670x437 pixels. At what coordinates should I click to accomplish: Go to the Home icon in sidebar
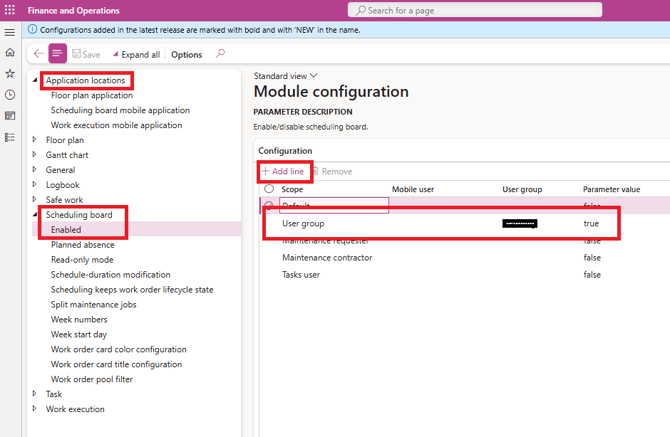pos(10,53)
